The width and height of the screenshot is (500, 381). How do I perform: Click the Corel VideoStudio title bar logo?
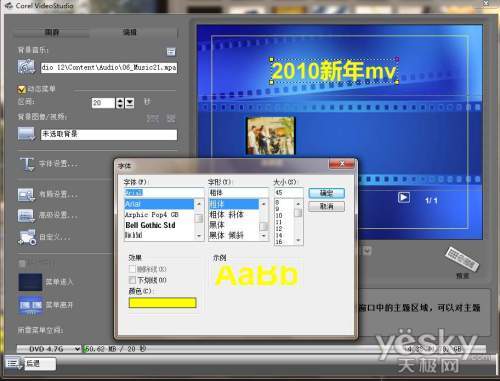point(9,5)
